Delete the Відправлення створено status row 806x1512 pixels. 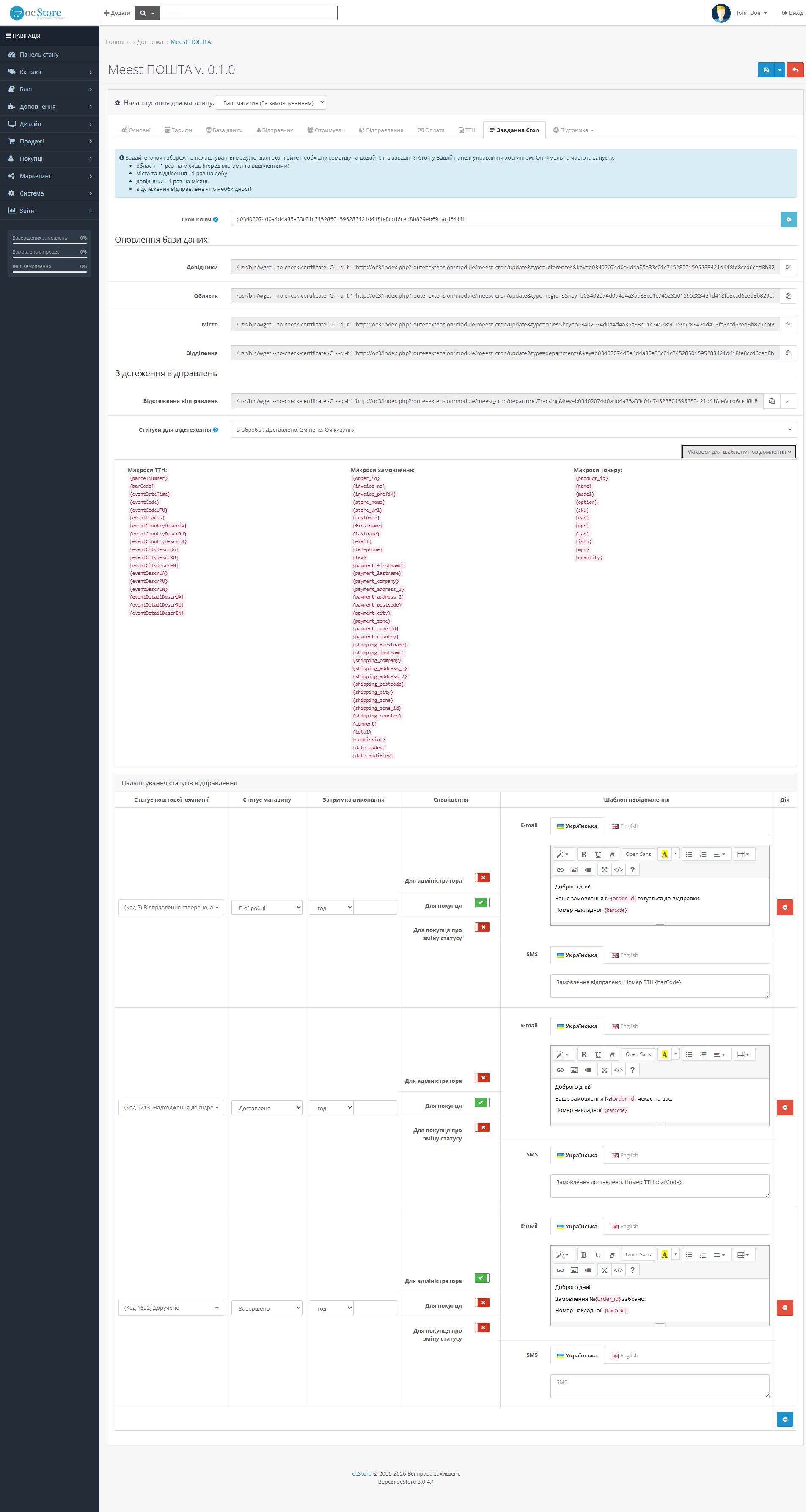point(785,907)
